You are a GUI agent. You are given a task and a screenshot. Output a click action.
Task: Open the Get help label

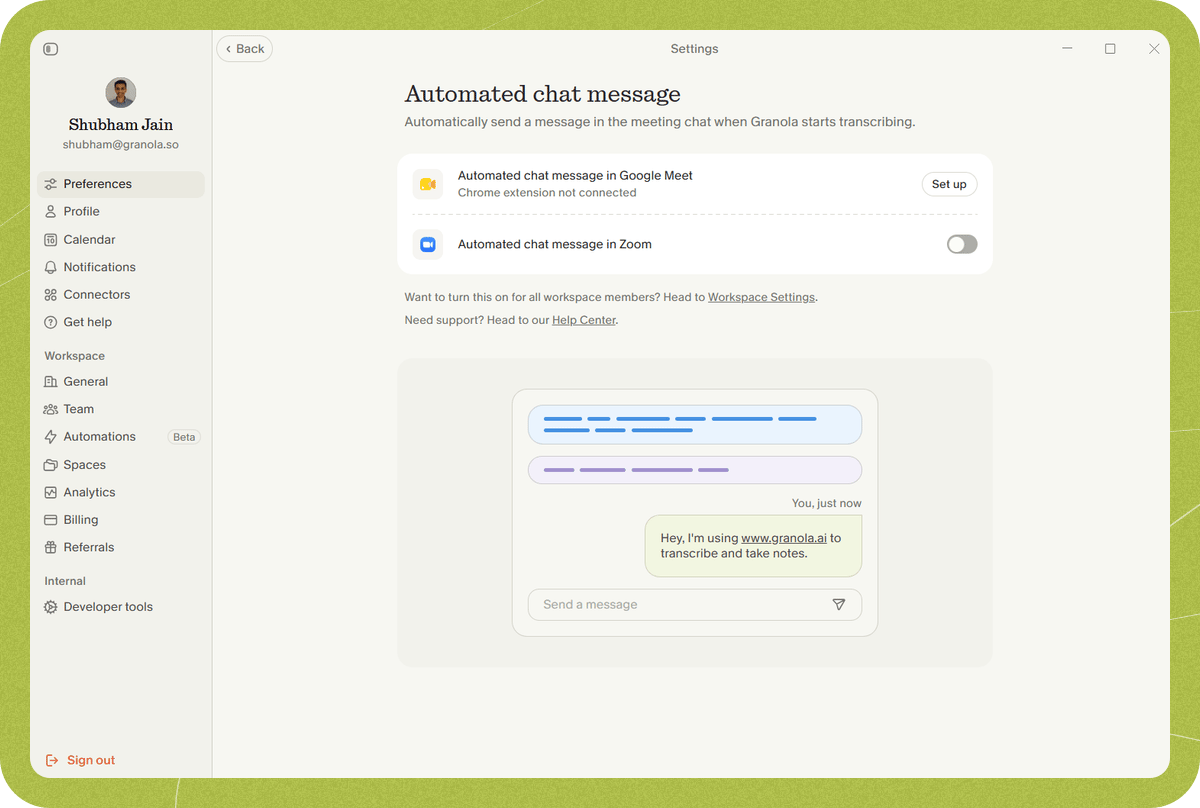[x=88, y=322]
